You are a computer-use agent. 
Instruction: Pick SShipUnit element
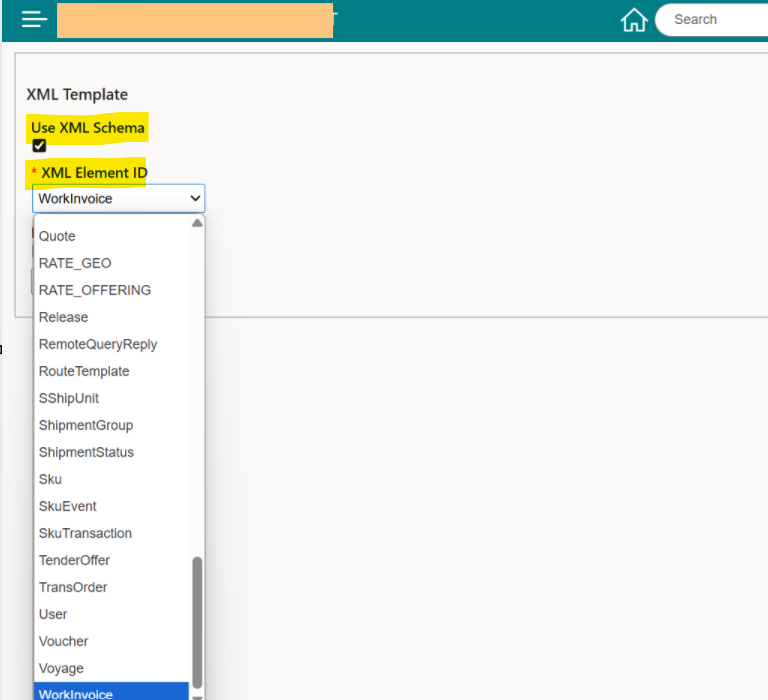pyautogui.click(x=111, y=398)
